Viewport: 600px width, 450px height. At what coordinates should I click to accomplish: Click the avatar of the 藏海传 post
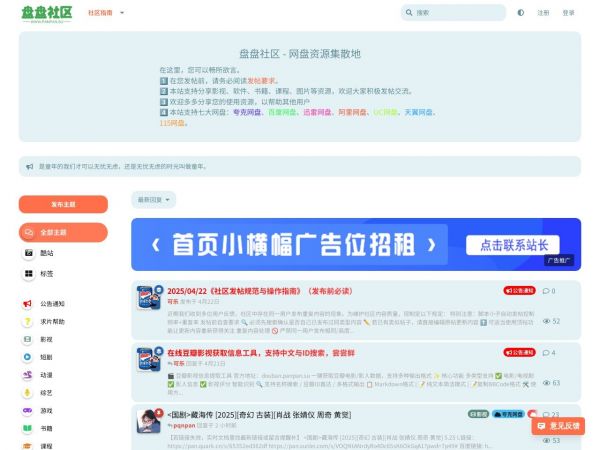pos(149,421)
